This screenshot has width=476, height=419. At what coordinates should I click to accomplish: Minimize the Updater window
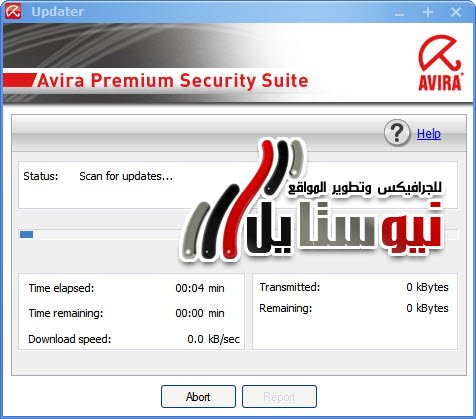tap(399, 14)
